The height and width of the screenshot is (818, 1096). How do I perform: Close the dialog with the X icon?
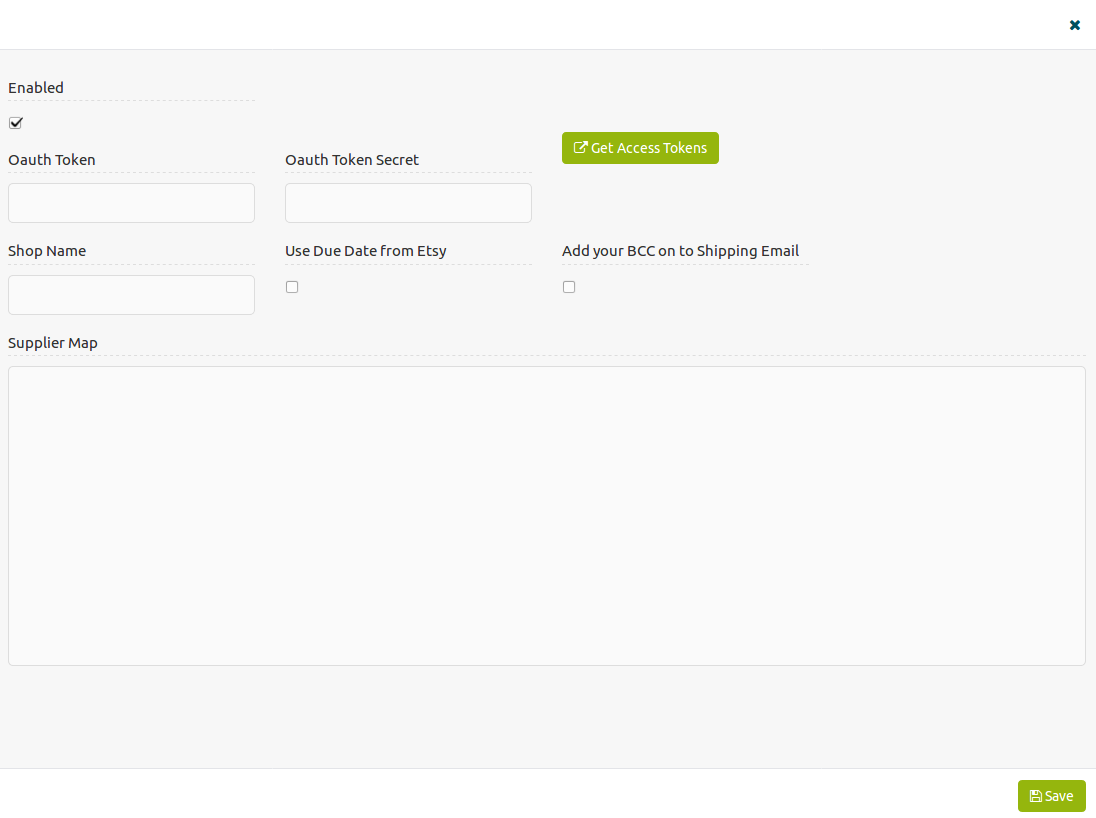[1074, 25]
